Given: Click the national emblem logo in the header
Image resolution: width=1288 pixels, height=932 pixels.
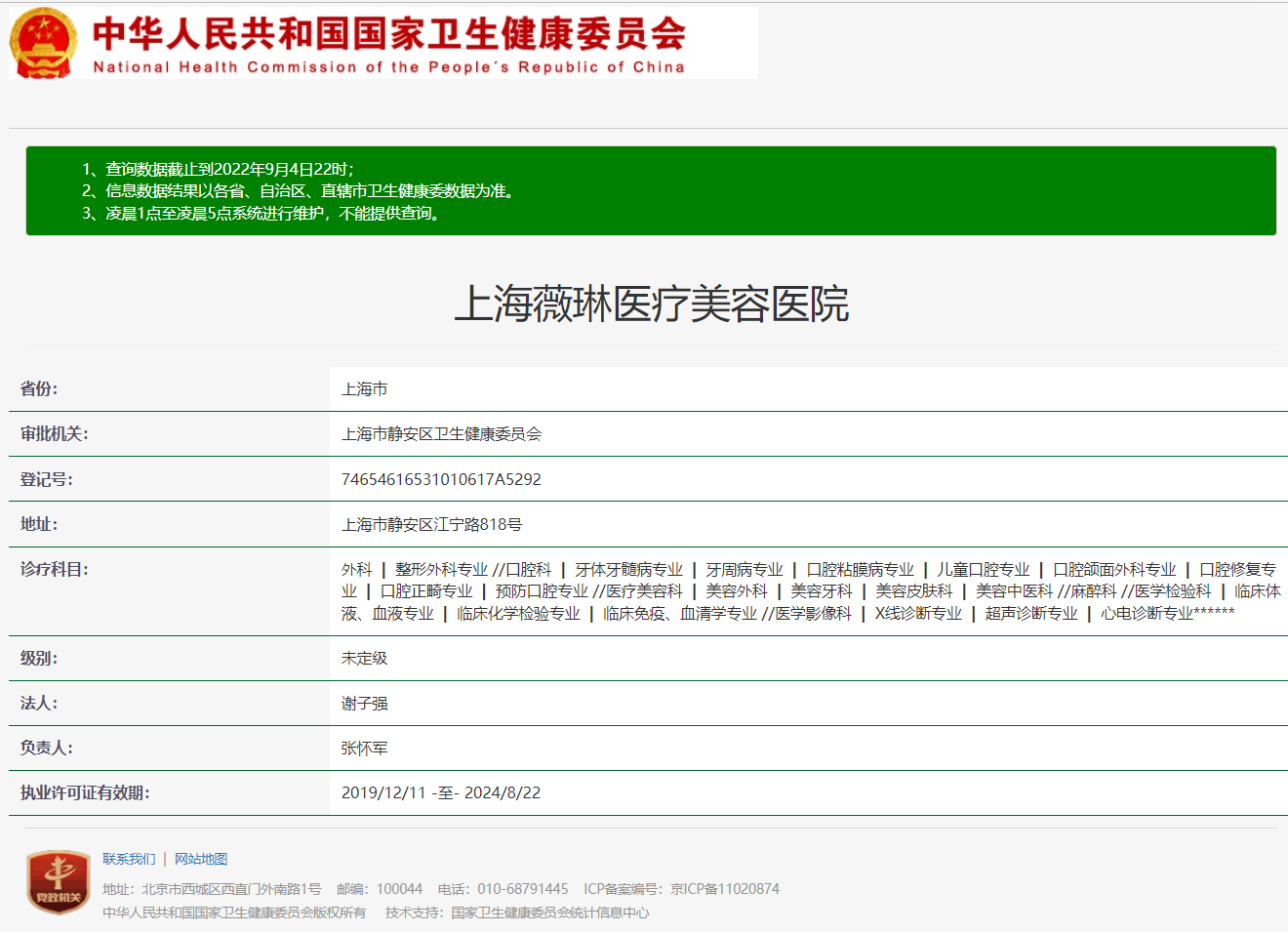Looking at the screenshot, I should pyautogui.click(x=43, y=43).
